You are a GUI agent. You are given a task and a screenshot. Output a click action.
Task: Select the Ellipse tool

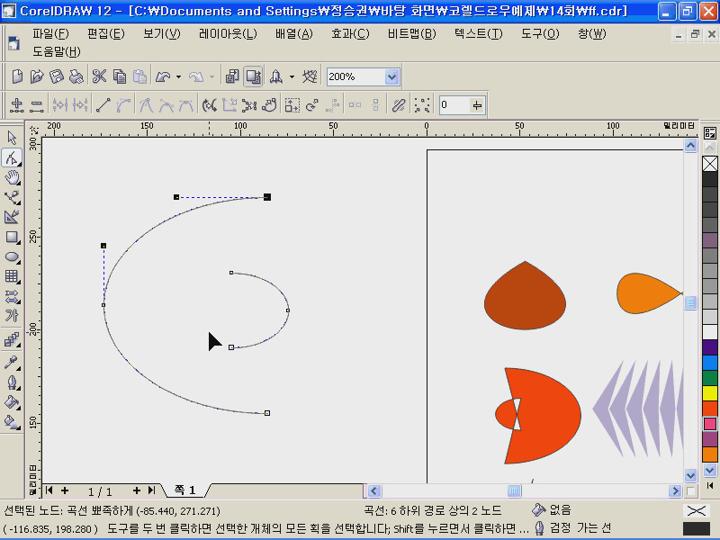tap(12, 257)
